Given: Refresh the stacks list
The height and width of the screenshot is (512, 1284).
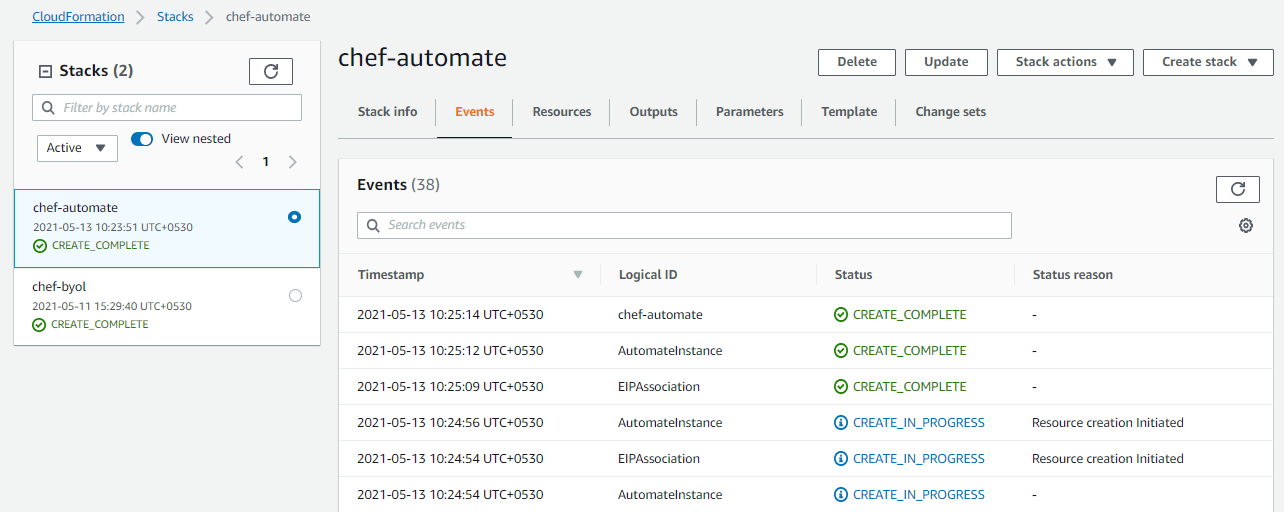Looking at the screenshot, I should 270,71.
